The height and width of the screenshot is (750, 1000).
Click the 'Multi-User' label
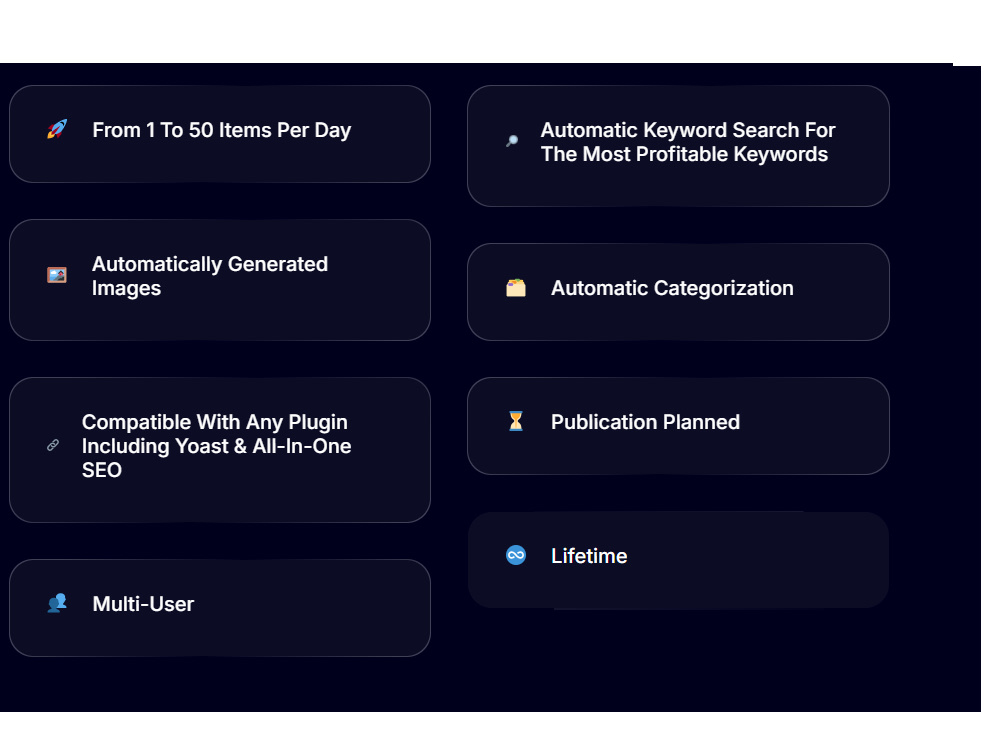(143, 604)
